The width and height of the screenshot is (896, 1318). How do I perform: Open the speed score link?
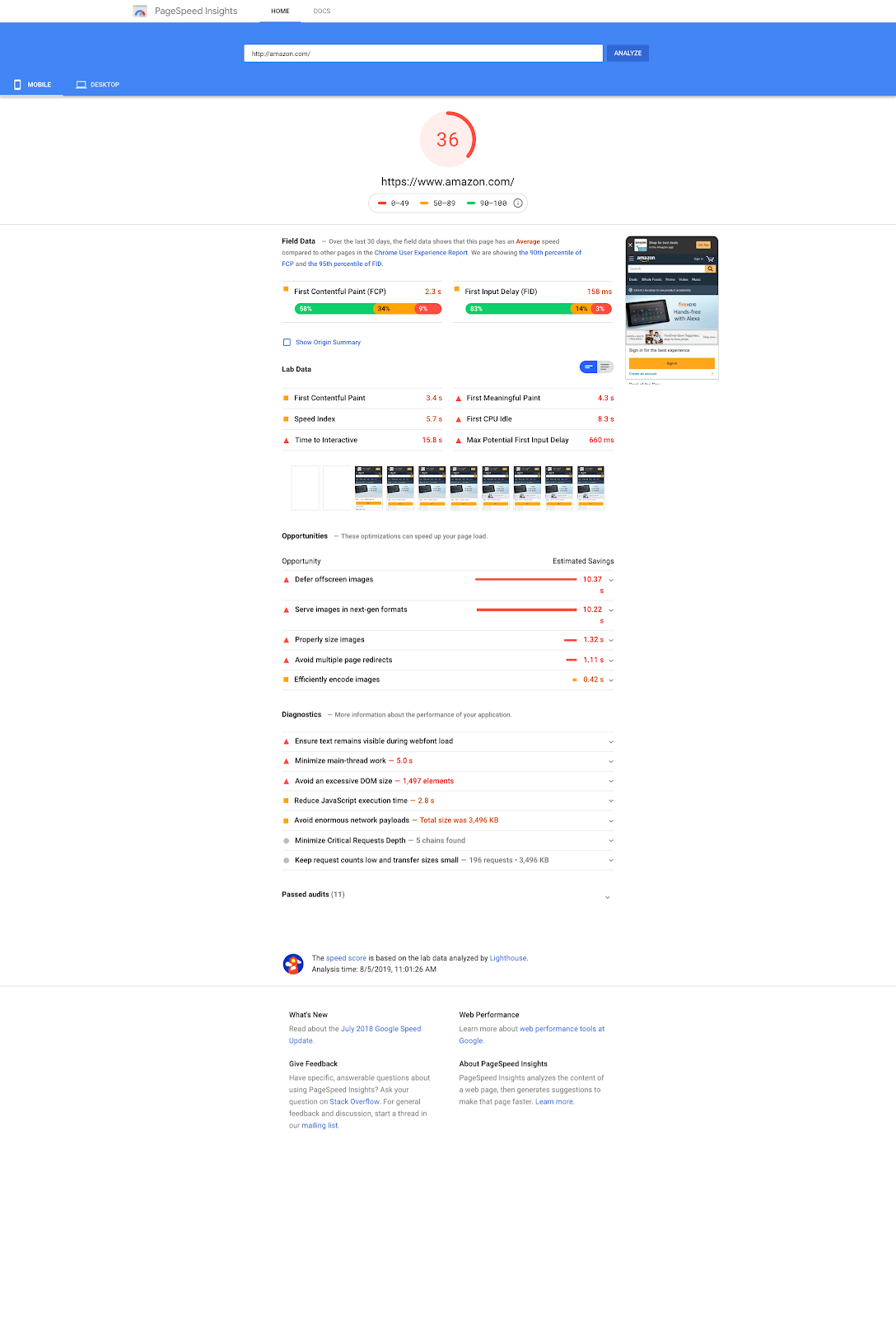point(346,958)
